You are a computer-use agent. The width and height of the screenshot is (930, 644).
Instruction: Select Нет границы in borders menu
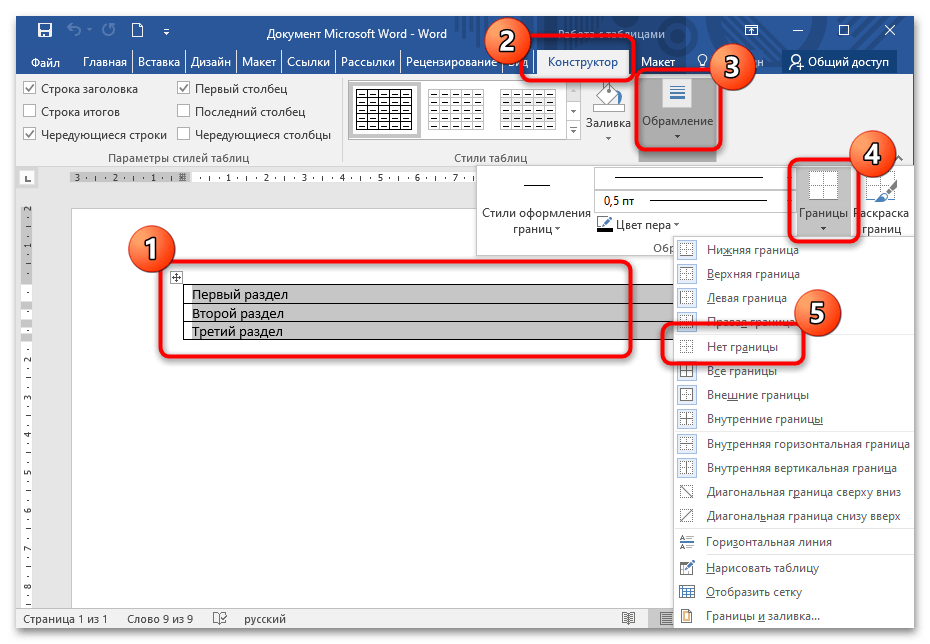(794, 347)
